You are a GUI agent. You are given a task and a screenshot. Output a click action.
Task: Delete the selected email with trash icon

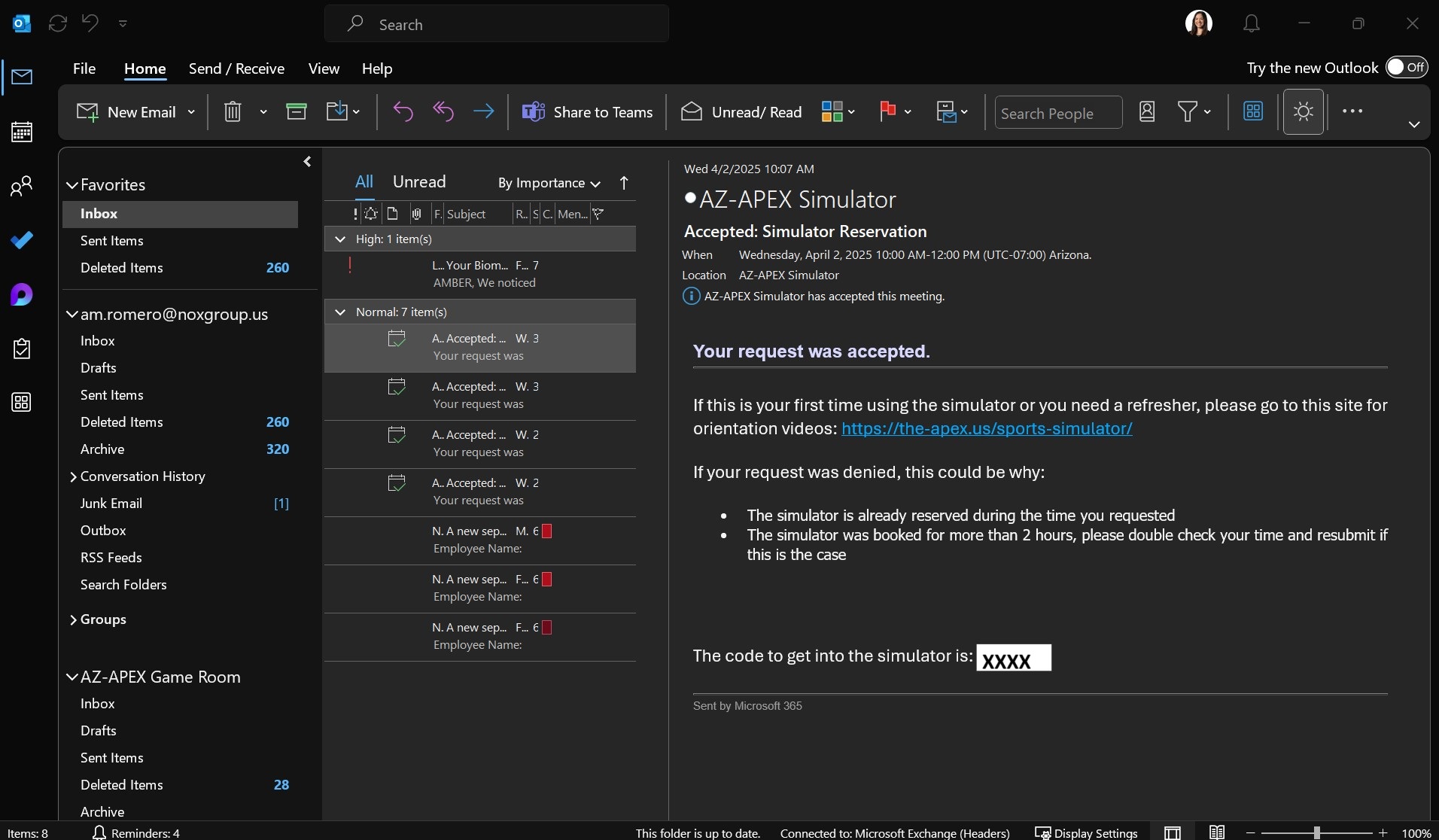click(233, 111)
